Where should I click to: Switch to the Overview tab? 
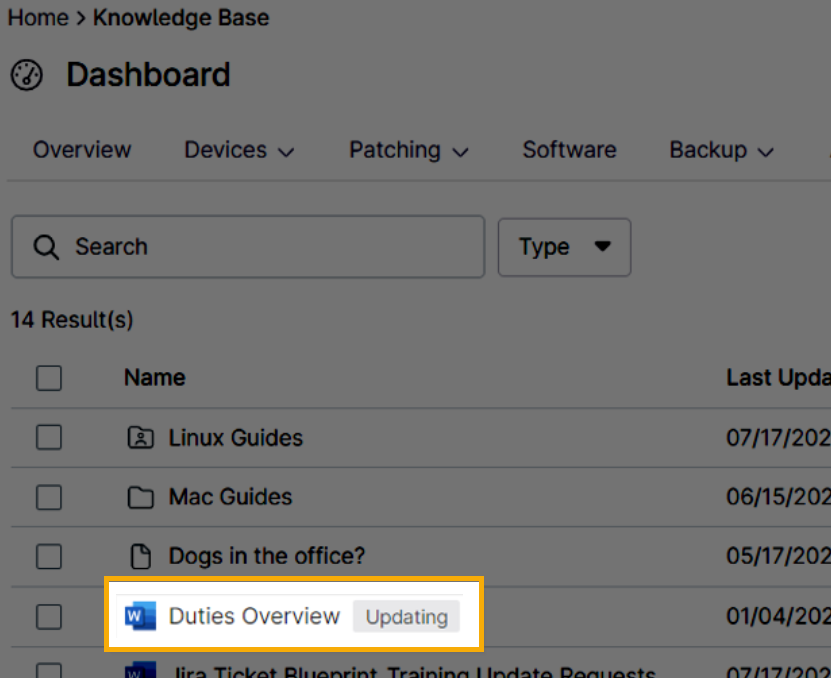(x=82, y=150)
